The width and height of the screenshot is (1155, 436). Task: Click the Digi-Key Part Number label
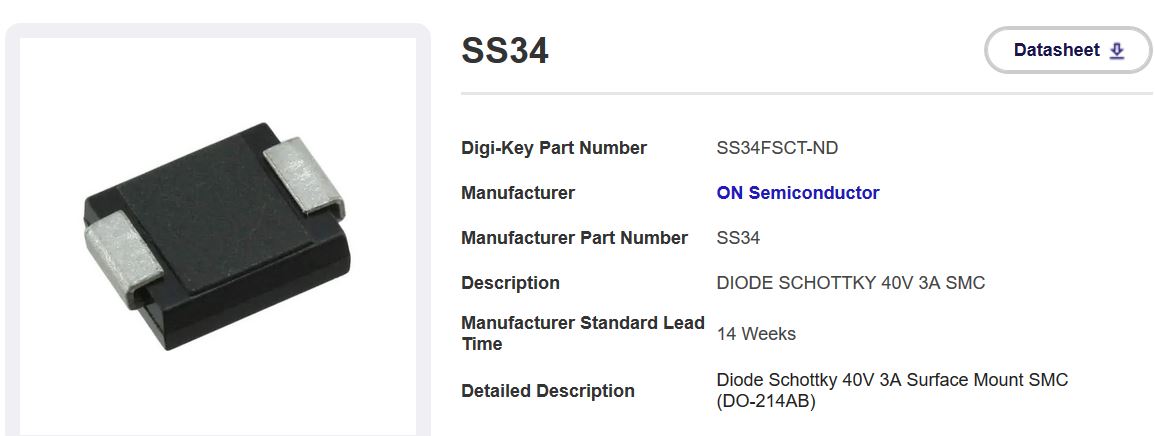click(x=553, y=148)
